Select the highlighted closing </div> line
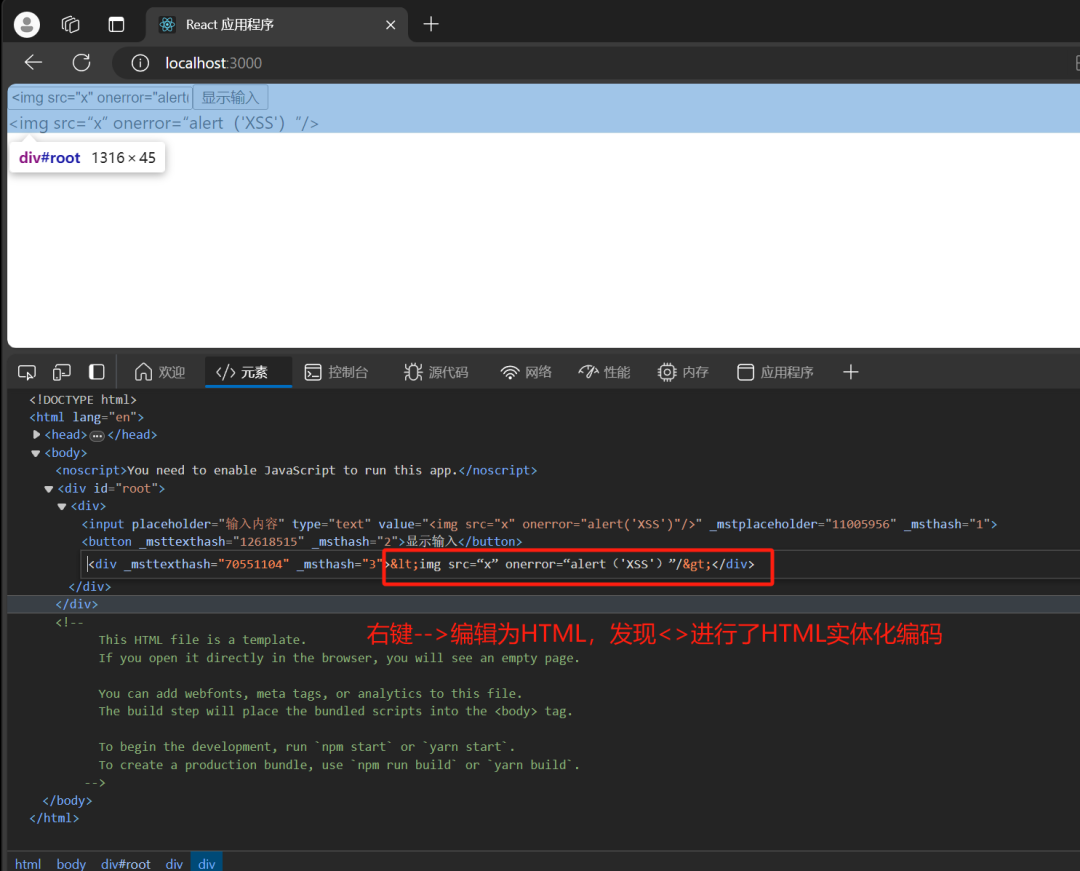1080x871 pixels. coord(76,604)
